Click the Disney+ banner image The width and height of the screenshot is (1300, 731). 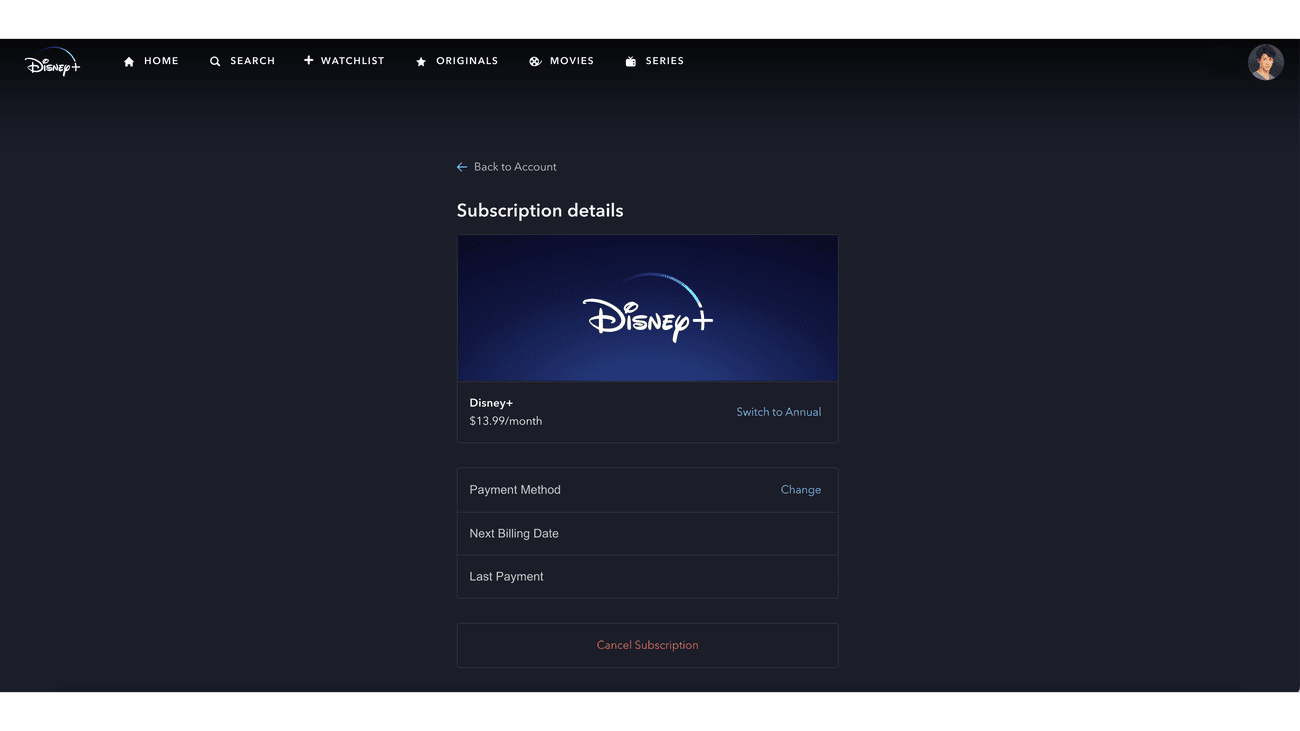[x=647, y=307]
